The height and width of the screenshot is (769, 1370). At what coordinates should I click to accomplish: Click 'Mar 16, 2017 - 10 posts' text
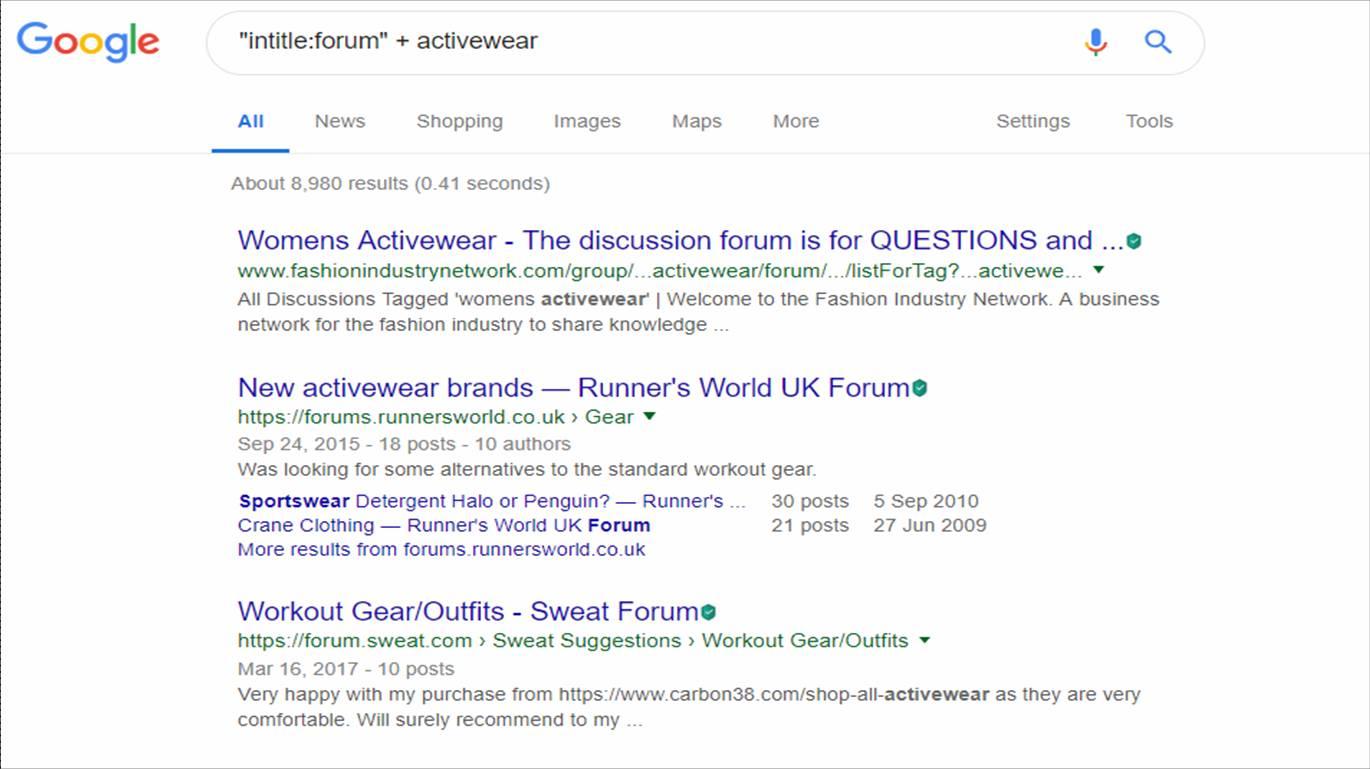pos(346,669)
